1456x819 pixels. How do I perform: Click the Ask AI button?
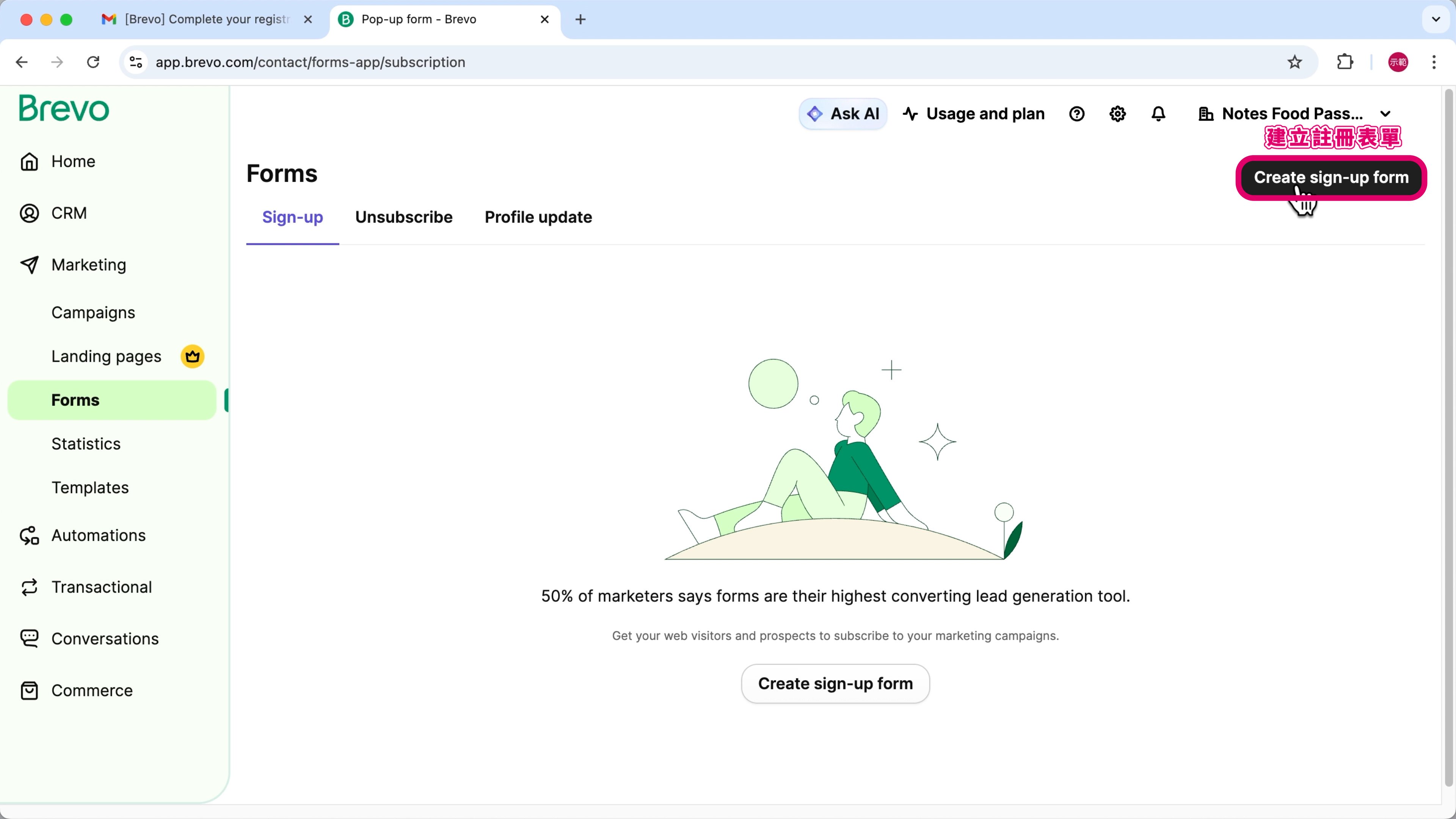(x=843, y=114)
